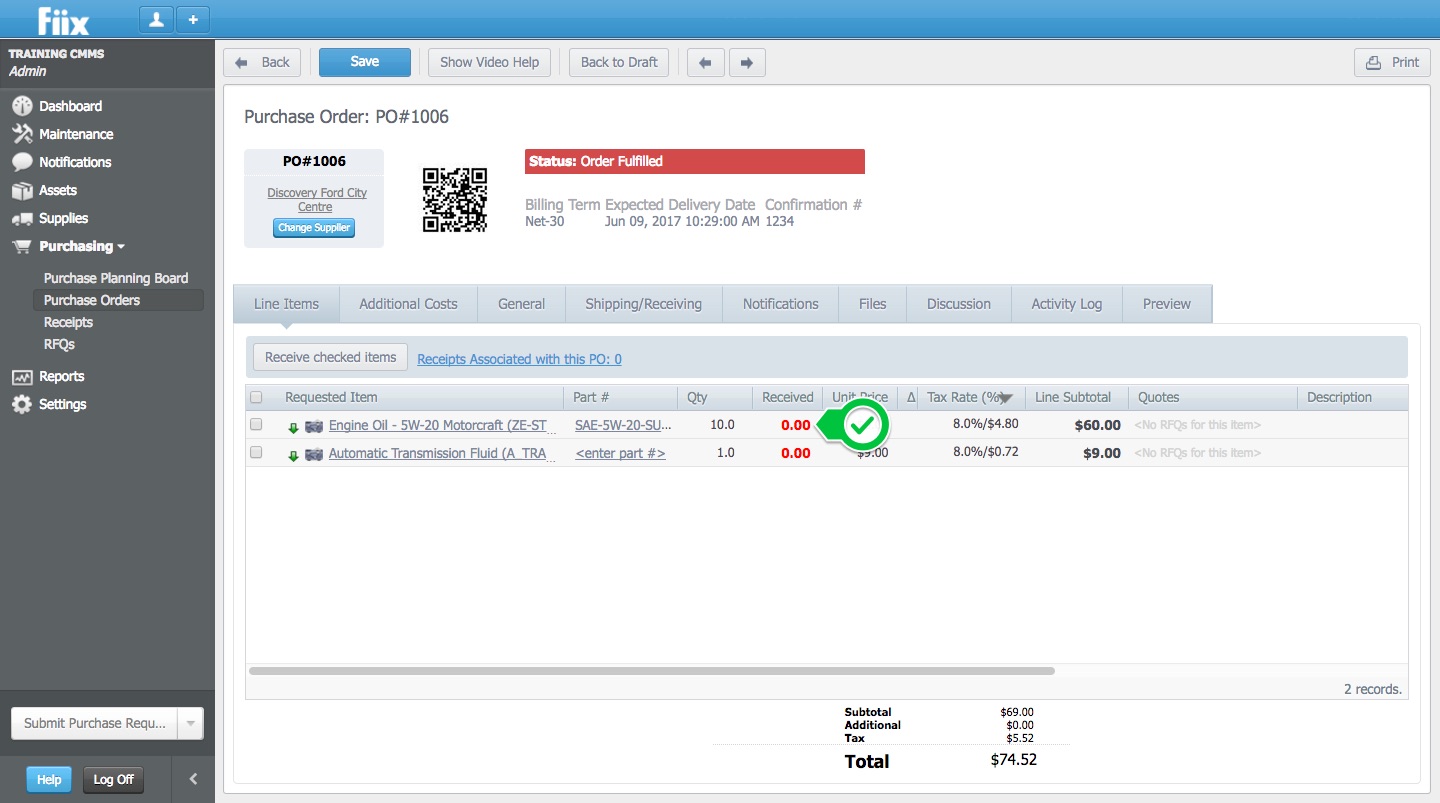The height and width of the screenshot is (803, 1440).
Task: Click green arrow on Transmission Fluid row
Action: 293,455
